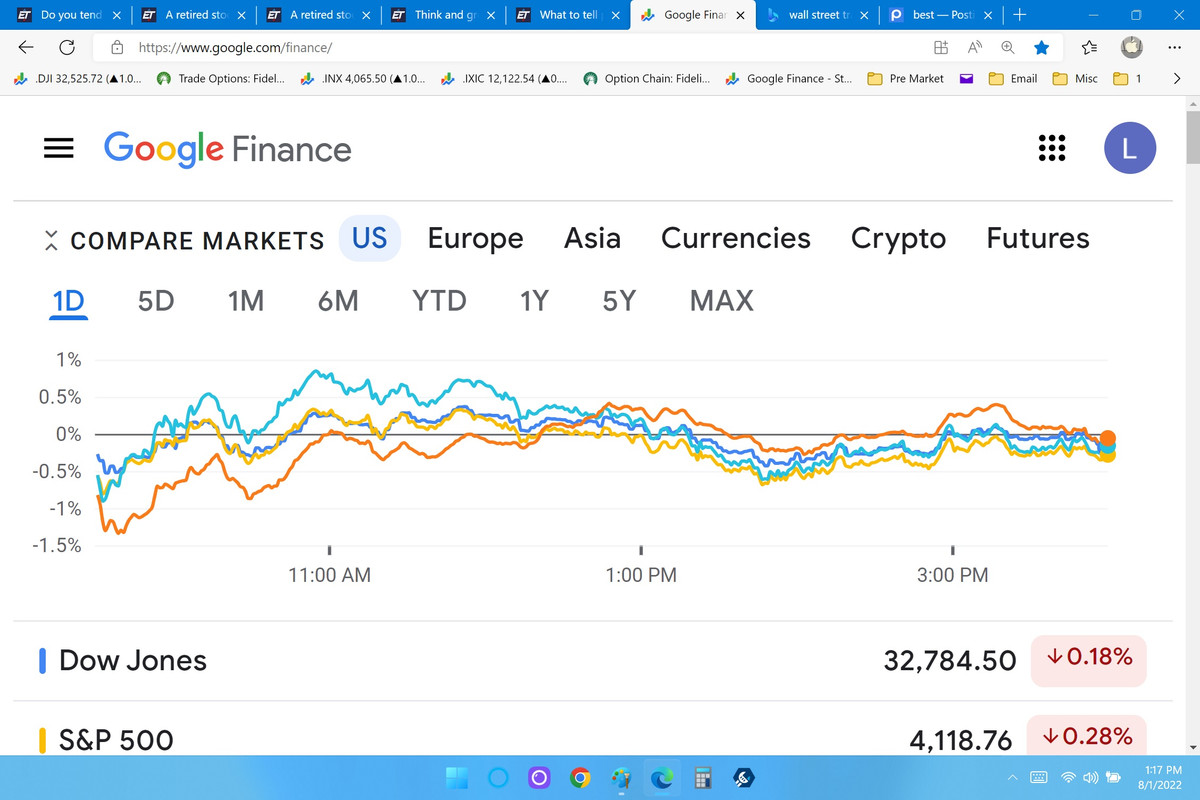Viewport: 1200px width, 800px height.
Task: Select the MAX chart range
Action: (722, 300)
